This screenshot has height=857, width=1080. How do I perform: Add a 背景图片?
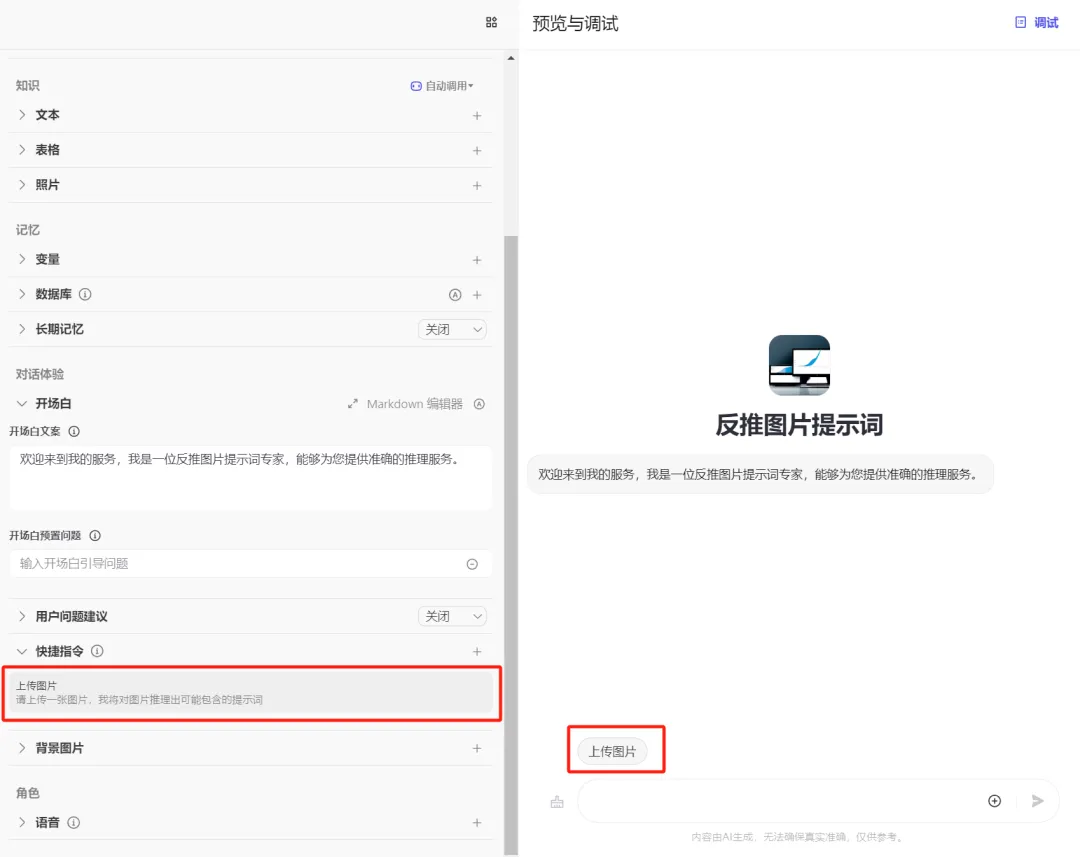pos(477,748)
